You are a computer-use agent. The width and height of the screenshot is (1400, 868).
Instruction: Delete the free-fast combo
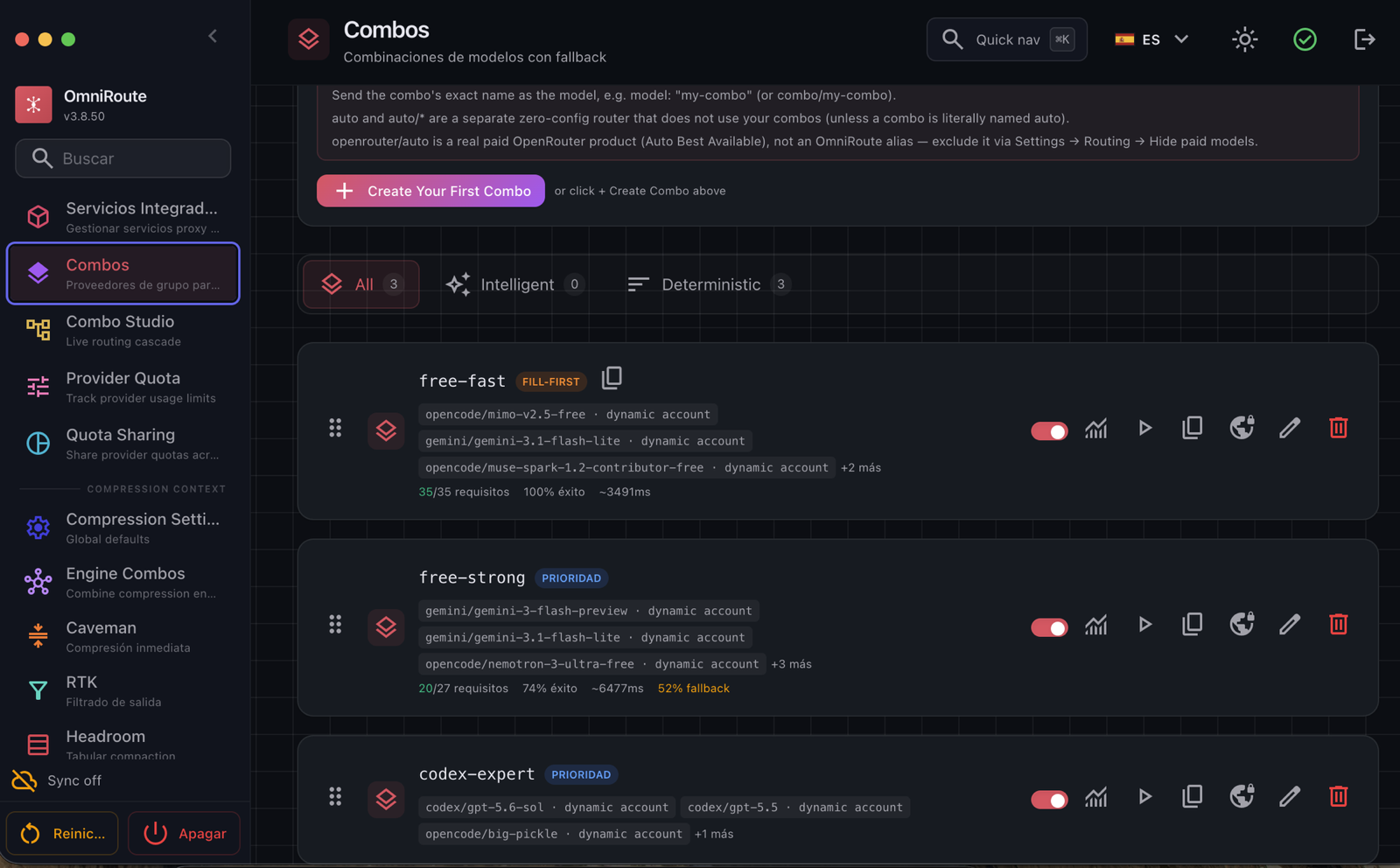(1338, 428)
